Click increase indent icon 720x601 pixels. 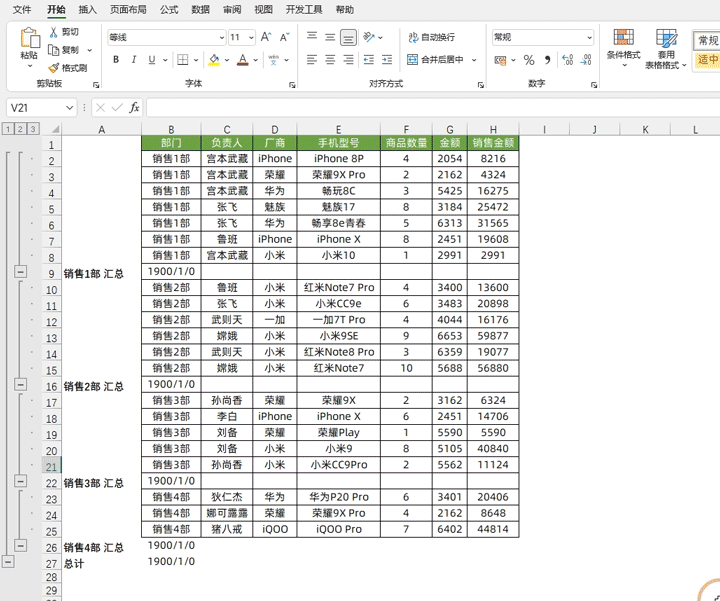pyautogui.click(x=387, y=60)
